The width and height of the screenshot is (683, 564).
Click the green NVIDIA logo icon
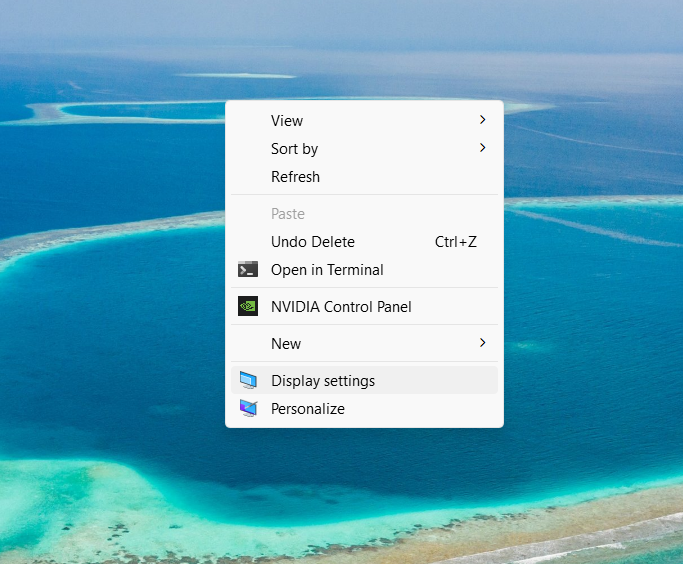point(248,307)
